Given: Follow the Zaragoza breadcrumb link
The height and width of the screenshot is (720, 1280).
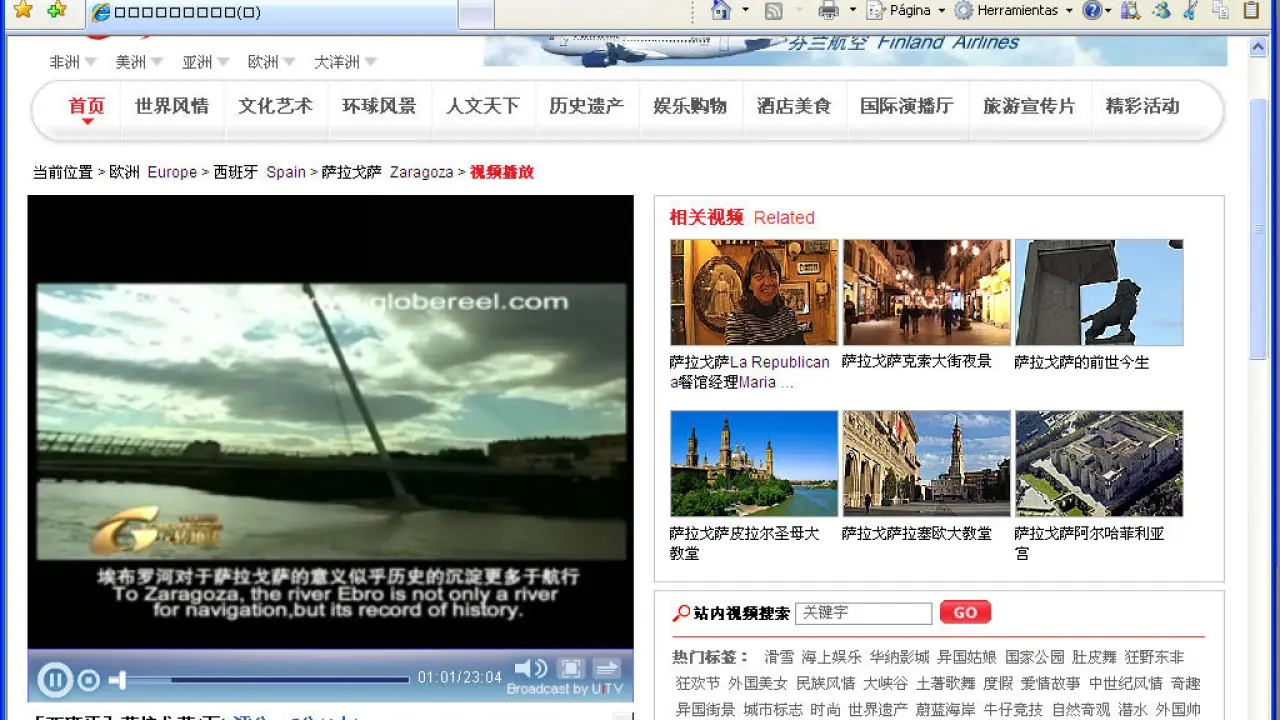Looking at the screenshot, I should (421, 172).
